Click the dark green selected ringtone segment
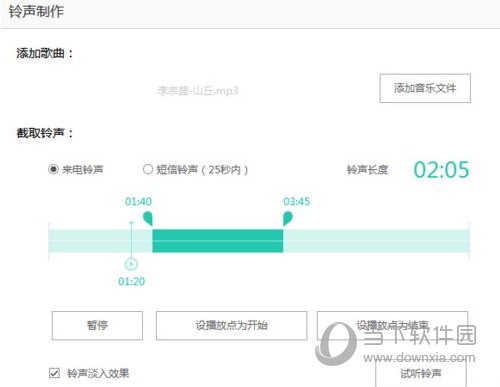Viewport: 500px width, 387px height. pyautogui.click(x=218, y=241)
